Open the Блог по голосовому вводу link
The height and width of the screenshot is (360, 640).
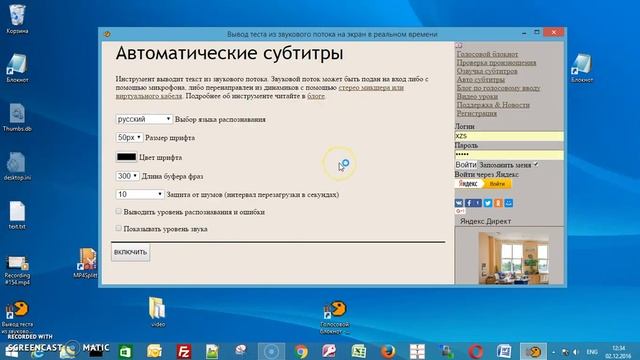[498, 88]
